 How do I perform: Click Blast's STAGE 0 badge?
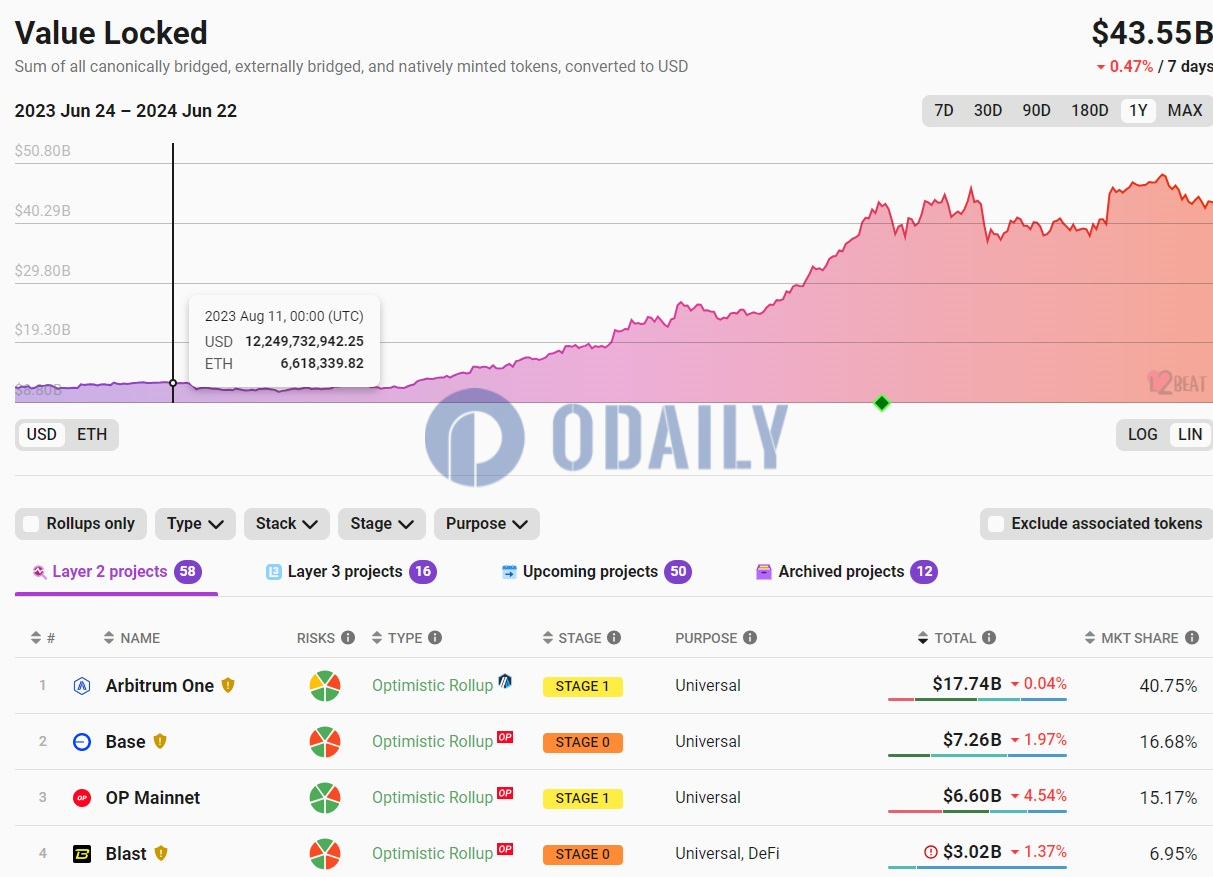[583, 854]
